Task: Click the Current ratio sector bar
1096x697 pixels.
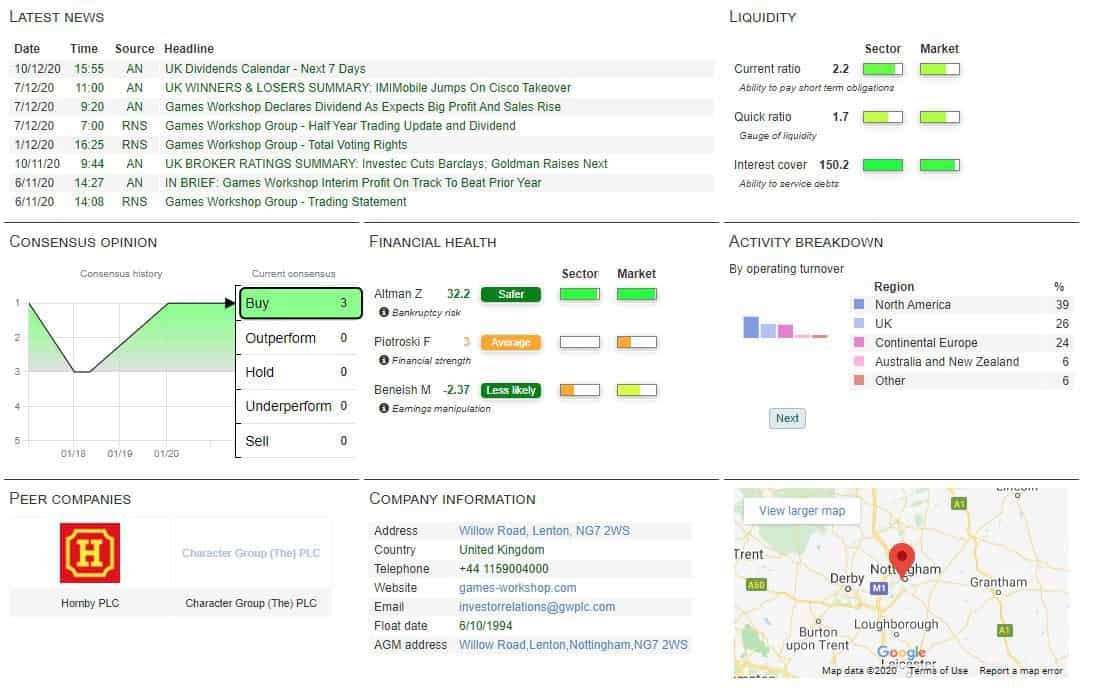Action: [883, 69]
